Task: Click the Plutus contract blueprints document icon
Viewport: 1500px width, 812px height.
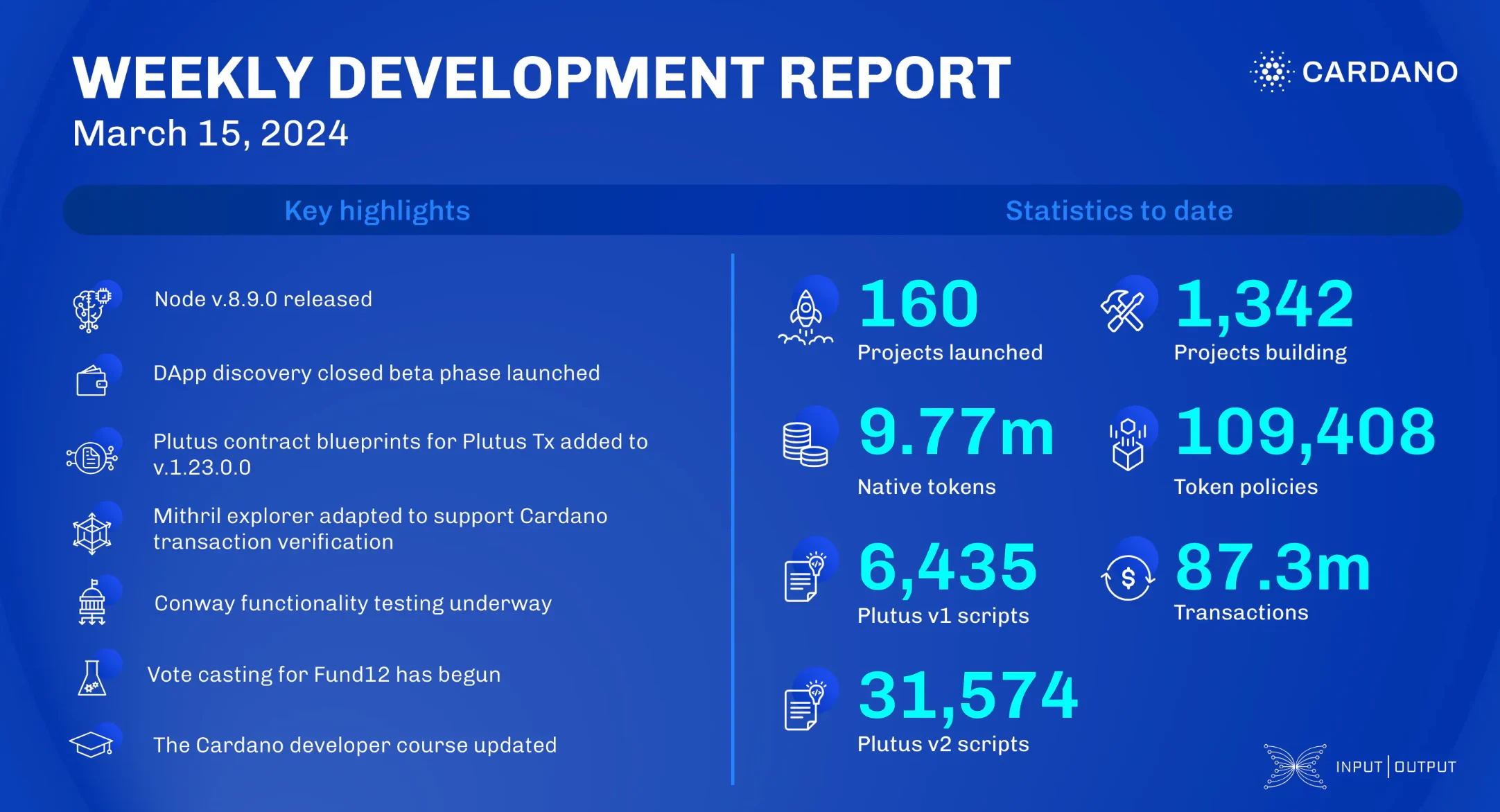Action: click(91, 457)
